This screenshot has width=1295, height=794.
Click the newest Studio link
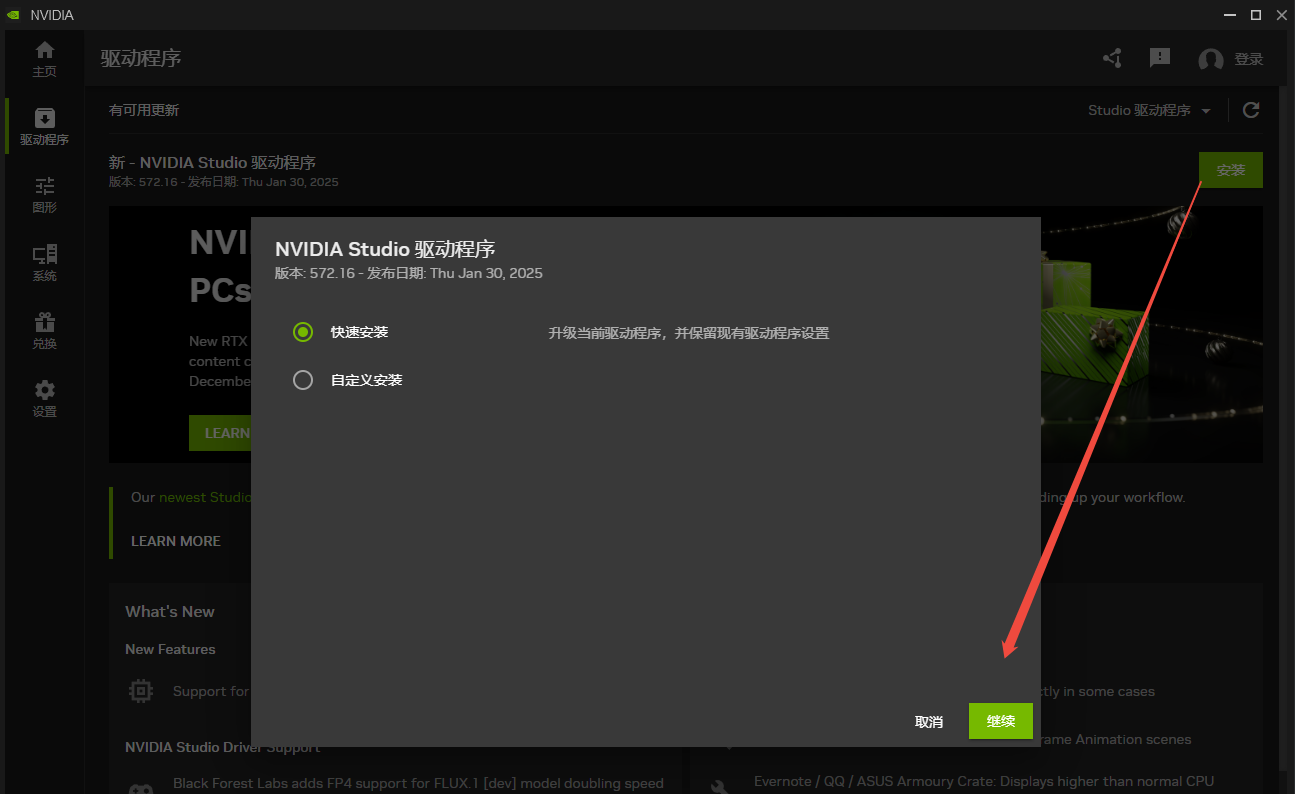(x=206, y=497)
